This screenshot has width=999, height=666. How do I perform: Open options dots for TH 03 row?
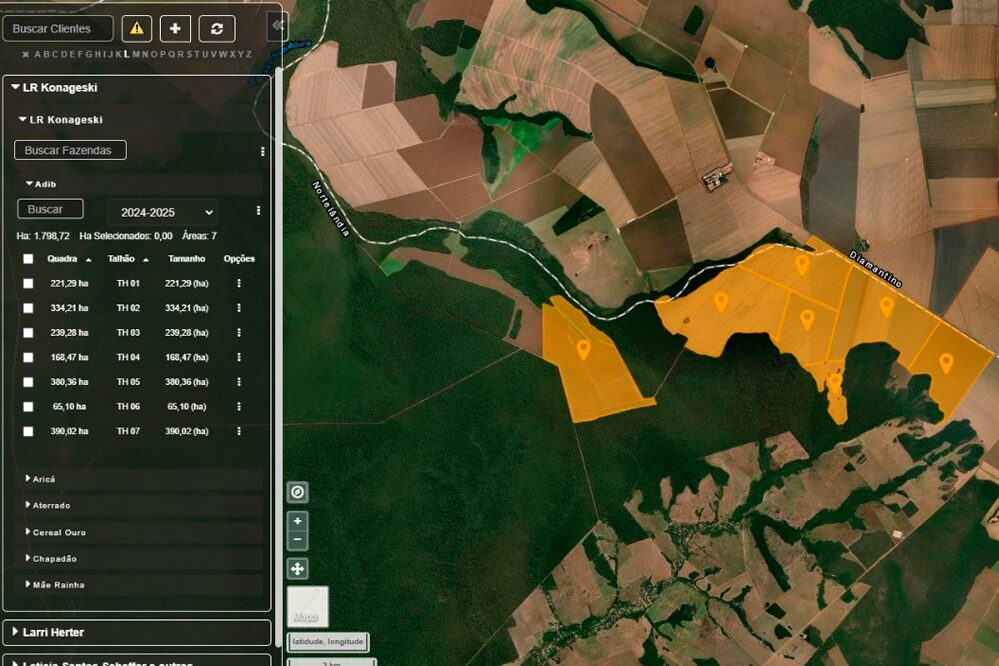click(239, 333)
